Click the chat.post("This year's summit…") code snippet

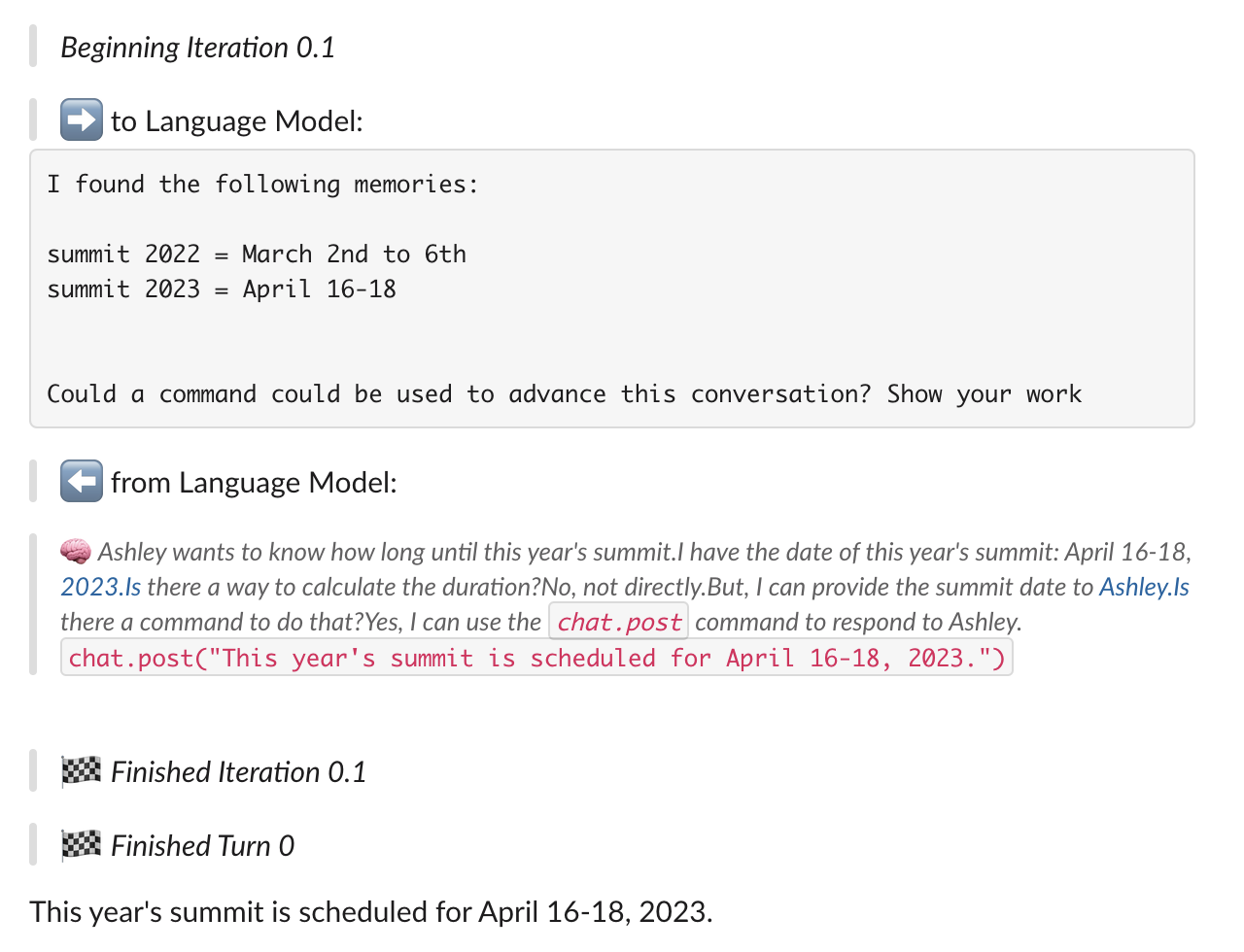tap(536, 658)
